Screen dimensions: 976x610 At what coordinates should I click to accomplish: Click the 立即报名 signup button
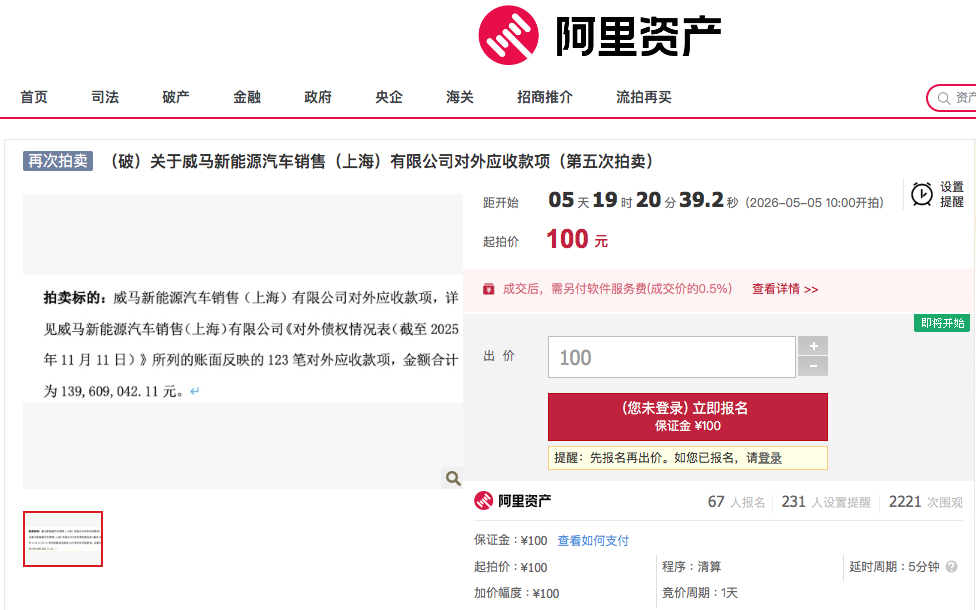click(x=687, y=416)
